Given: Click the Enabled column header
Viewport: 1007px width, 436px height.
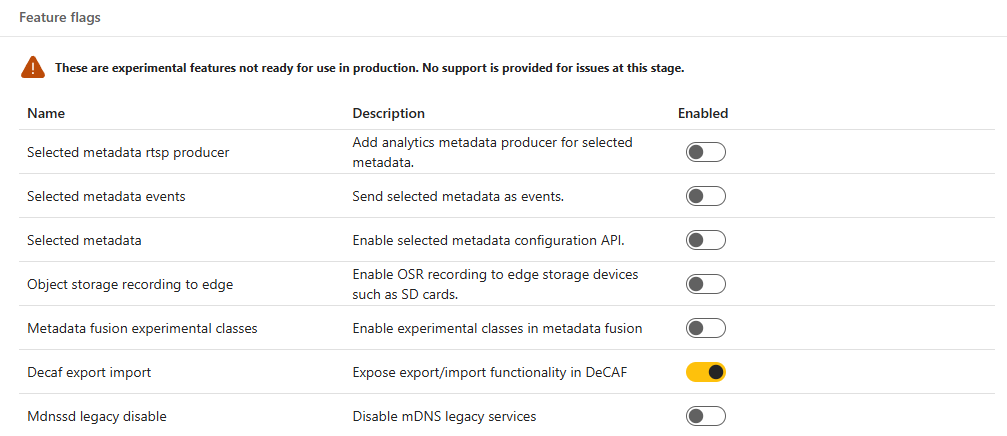Looking at the screenshot, I should coord(703,114).
